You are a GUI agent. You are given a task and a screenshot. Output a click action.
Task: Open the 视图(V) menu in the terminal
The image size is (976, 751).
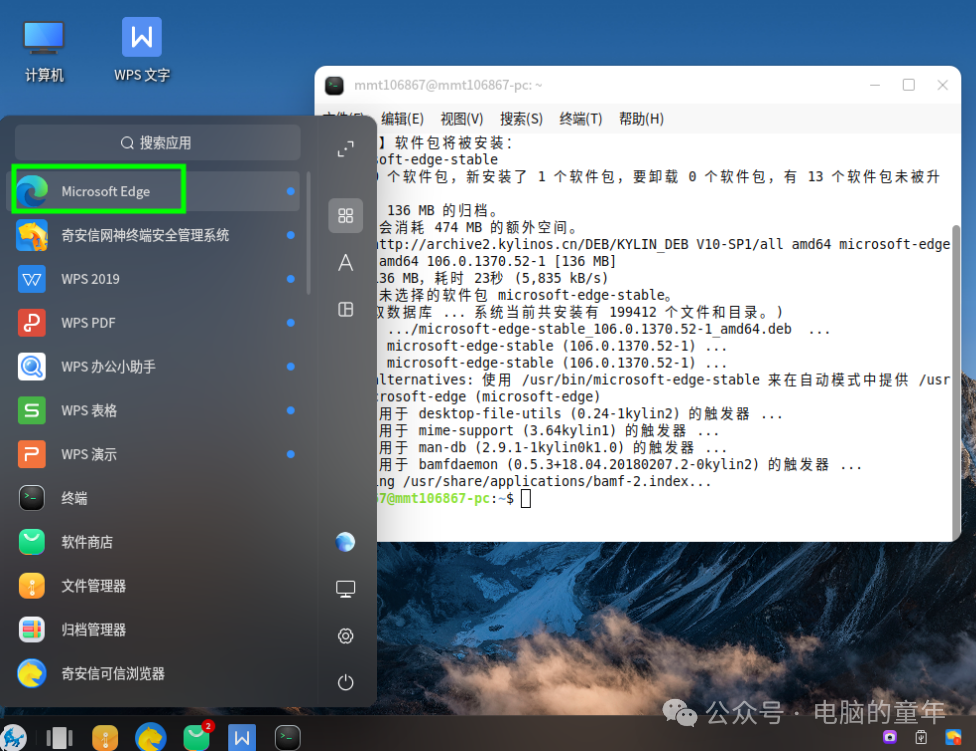click(461, 118)
